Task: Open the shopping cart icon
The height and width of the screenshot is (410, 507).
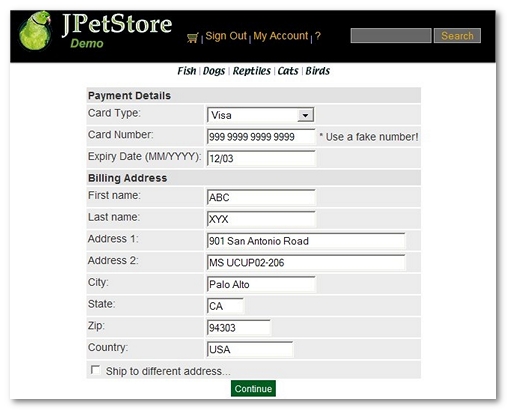Action: pyautogui.click(x=193, y=38)
